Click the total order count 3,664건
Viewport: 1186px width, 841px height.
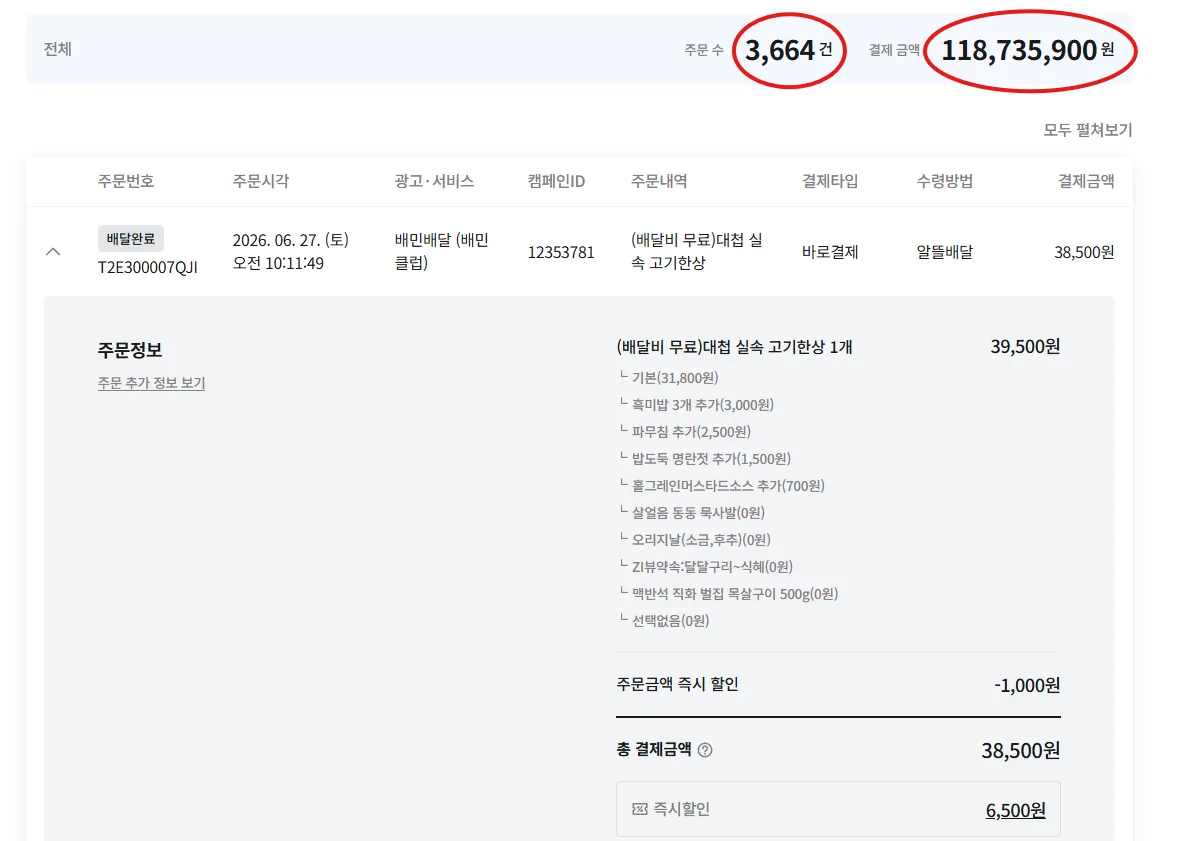point(788,51)
